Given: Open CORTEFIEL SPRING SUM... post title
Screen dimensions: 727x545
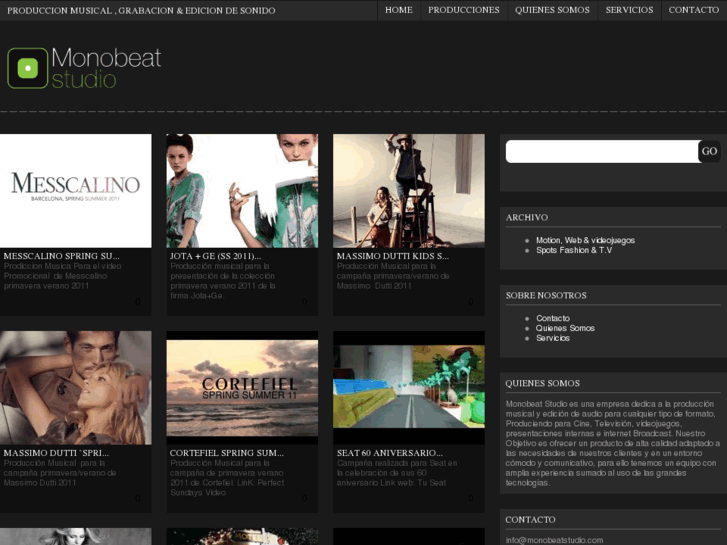Looking at the screenshot, I should pyautogui.click(x=227, y=453).
